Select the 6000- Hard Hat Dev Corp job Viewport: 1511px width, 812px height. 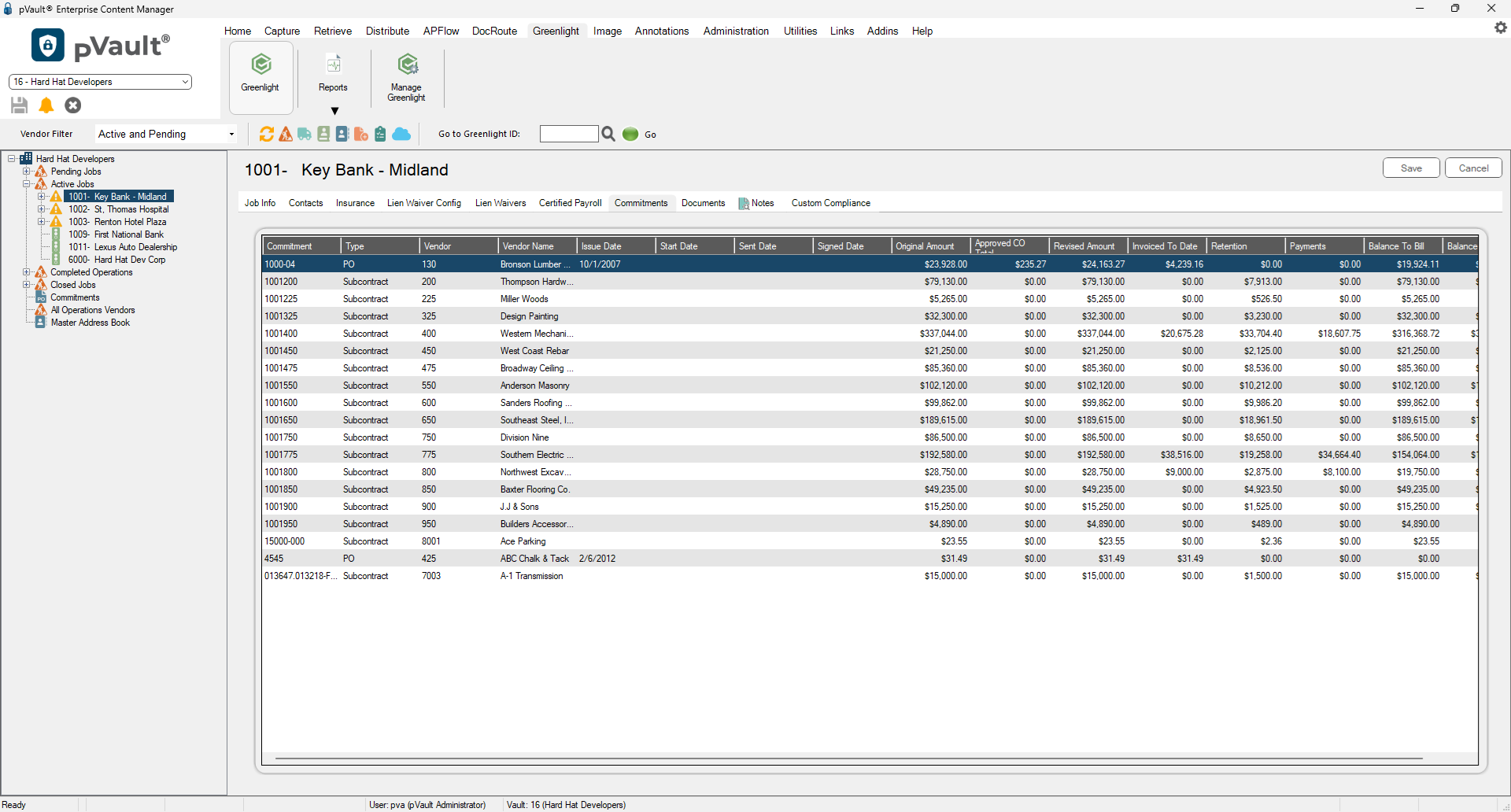(x=116, y=260)
